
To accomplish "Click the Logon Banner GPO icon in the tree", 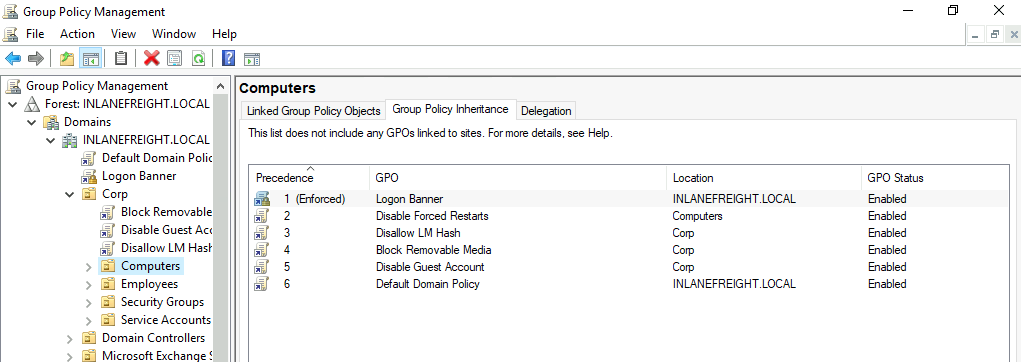I will click(x=89, y=176).
